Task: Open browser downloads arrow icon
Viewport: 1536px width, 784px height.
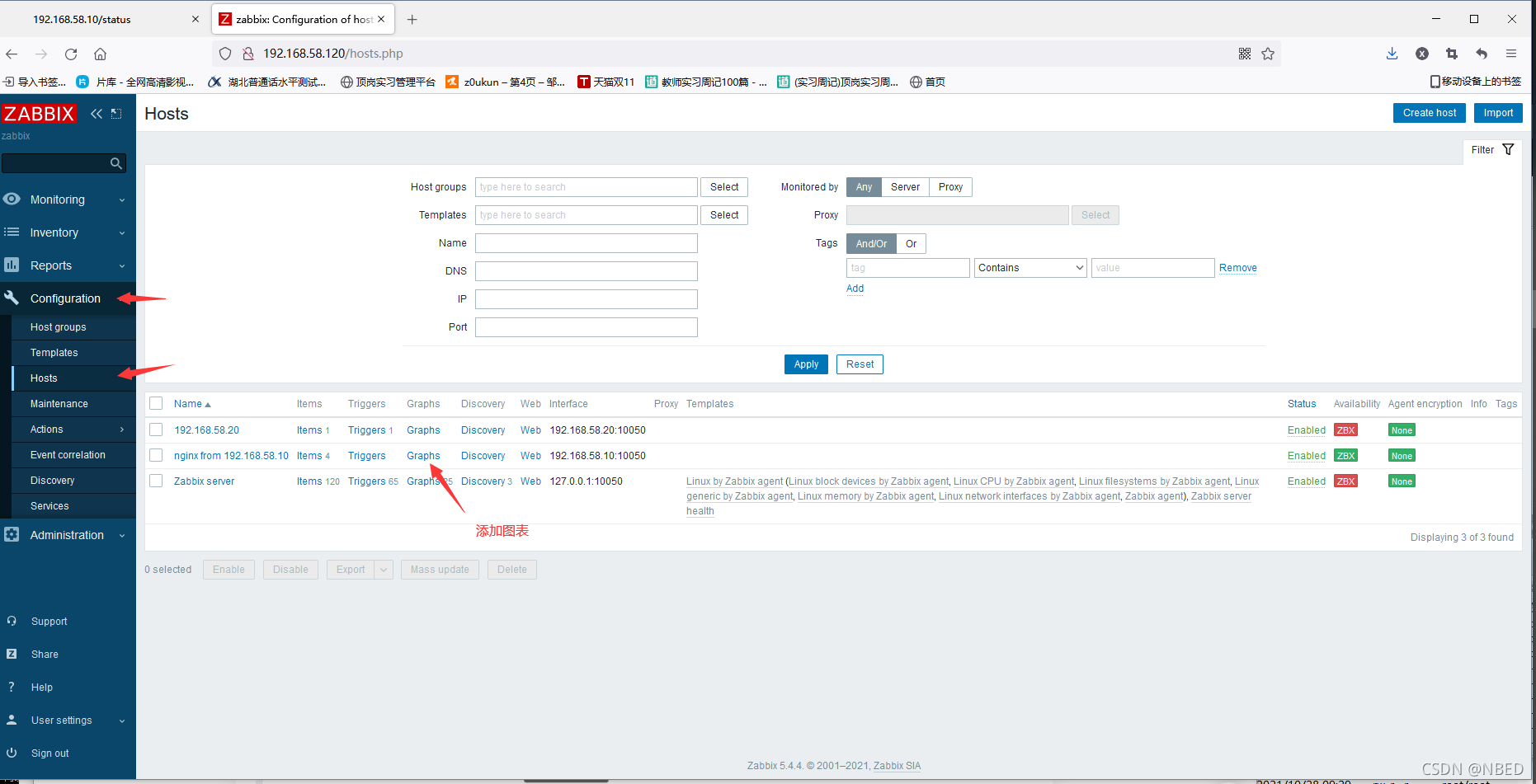Action: tap(1392, 54)
